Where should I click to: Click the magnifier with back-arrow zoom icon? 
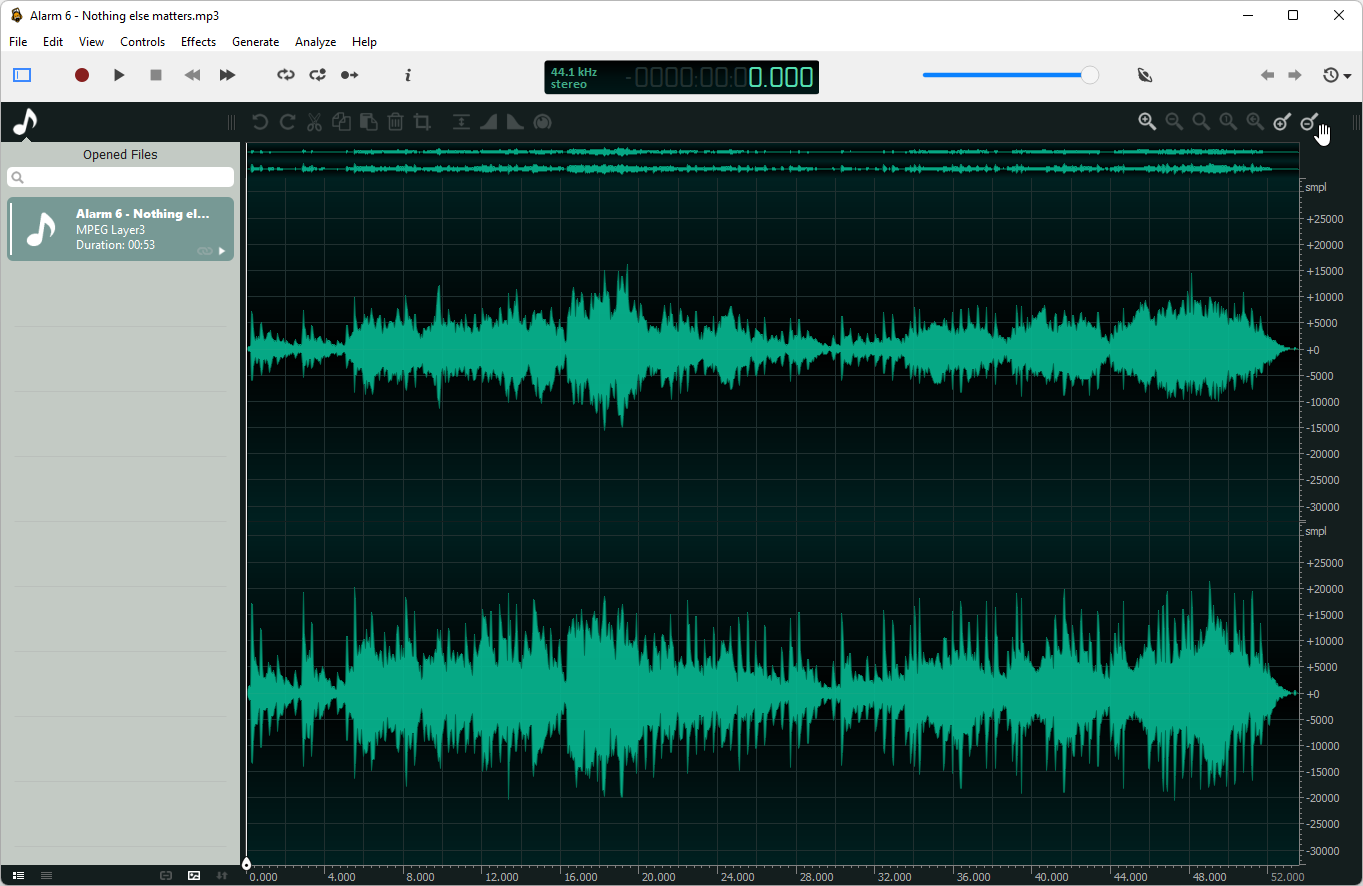coord(1255,122)
